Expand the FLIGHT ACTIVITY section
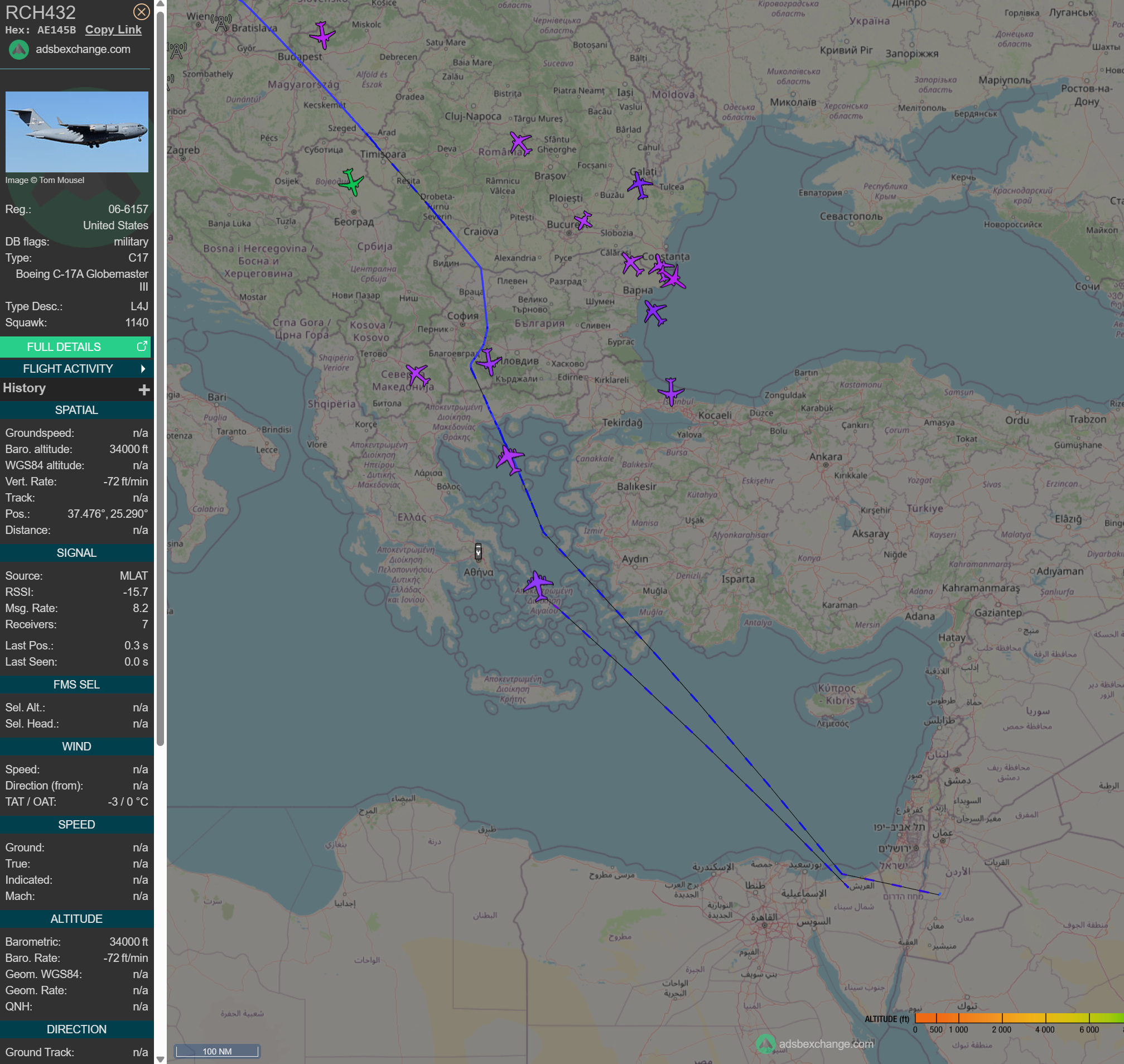 click(x=75, y=369)
